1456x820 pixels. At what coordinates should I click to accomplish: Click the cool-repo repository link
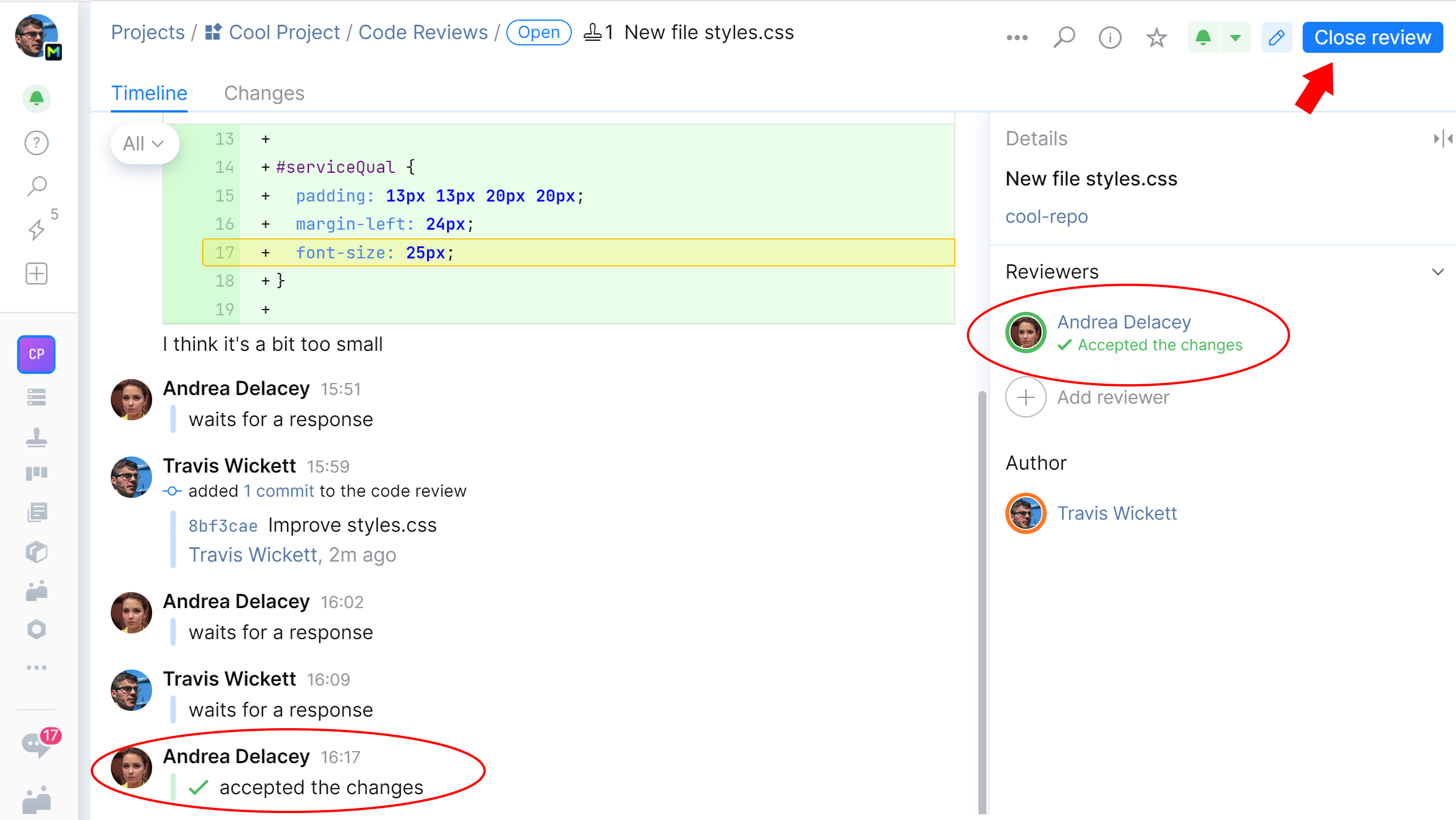click(1047, 216)
